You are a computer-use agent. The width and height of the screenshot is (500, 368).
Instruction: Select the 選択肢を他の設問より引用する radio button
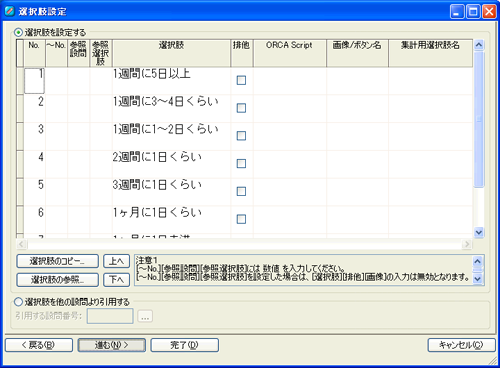(x=18, y=302)
